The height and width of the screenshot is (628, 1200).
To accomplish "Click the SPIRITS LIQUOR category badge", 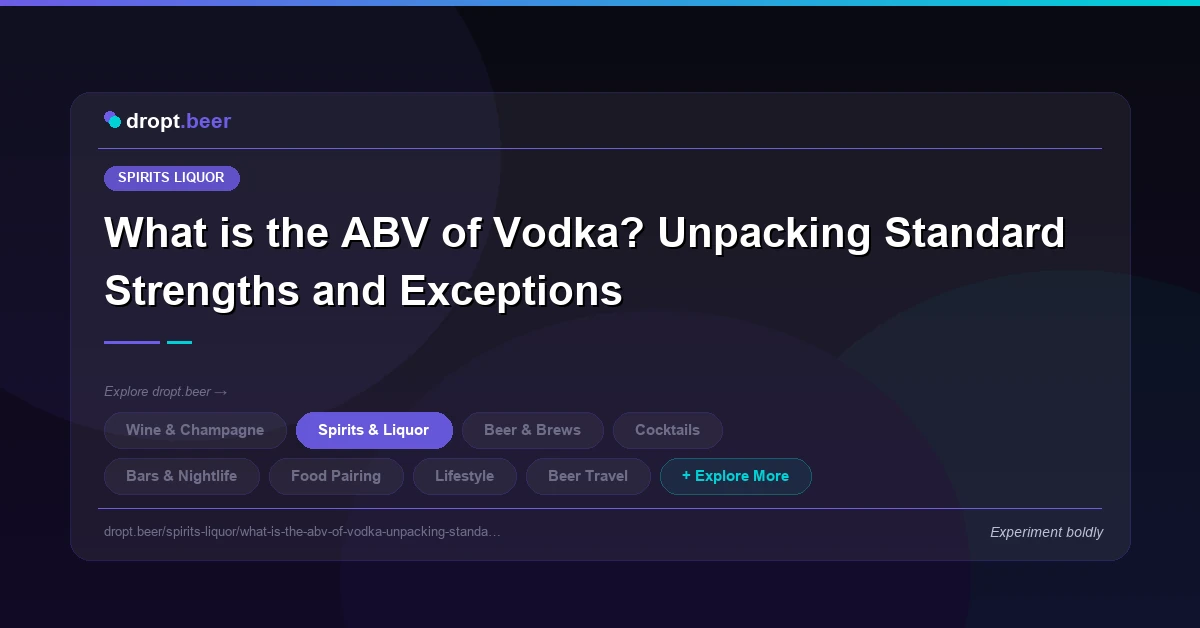I will point(172,178).
